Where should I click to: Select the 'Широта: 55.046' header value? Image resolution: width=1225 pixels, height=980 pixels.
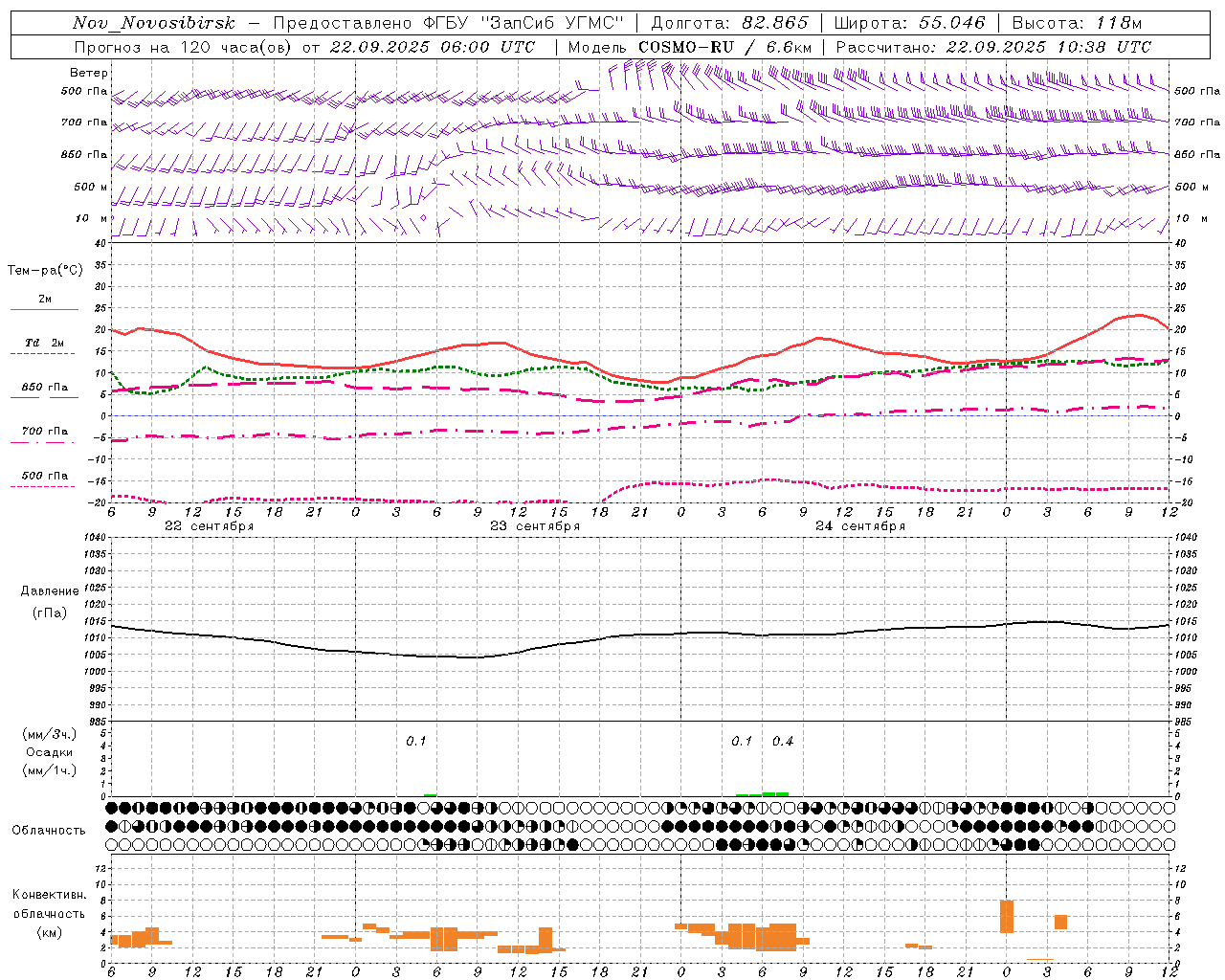click(909, 23)
